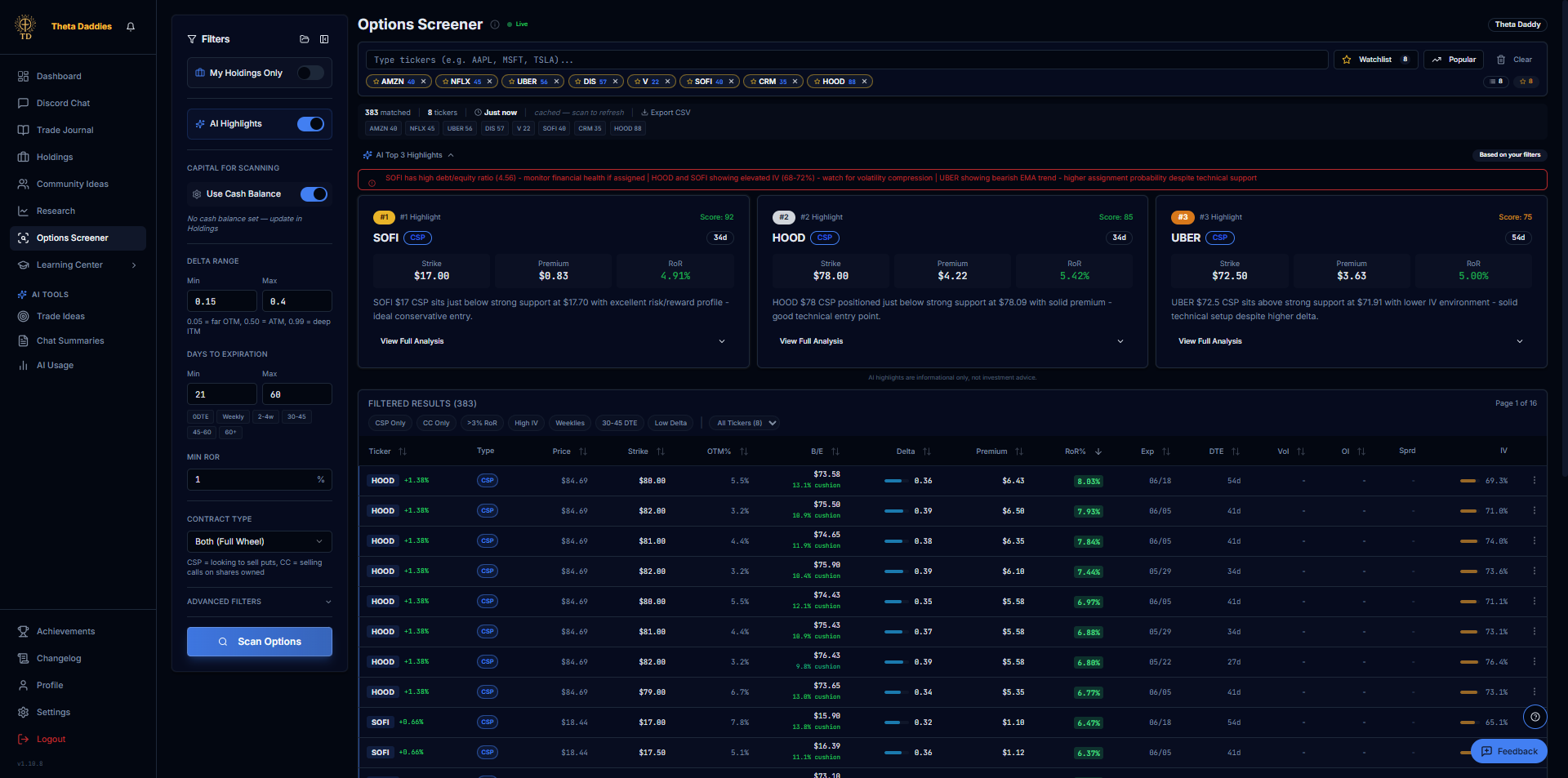Click the info icon beside Options Screener
This screenshot has height=778, width=1568.
coord(495,24)
